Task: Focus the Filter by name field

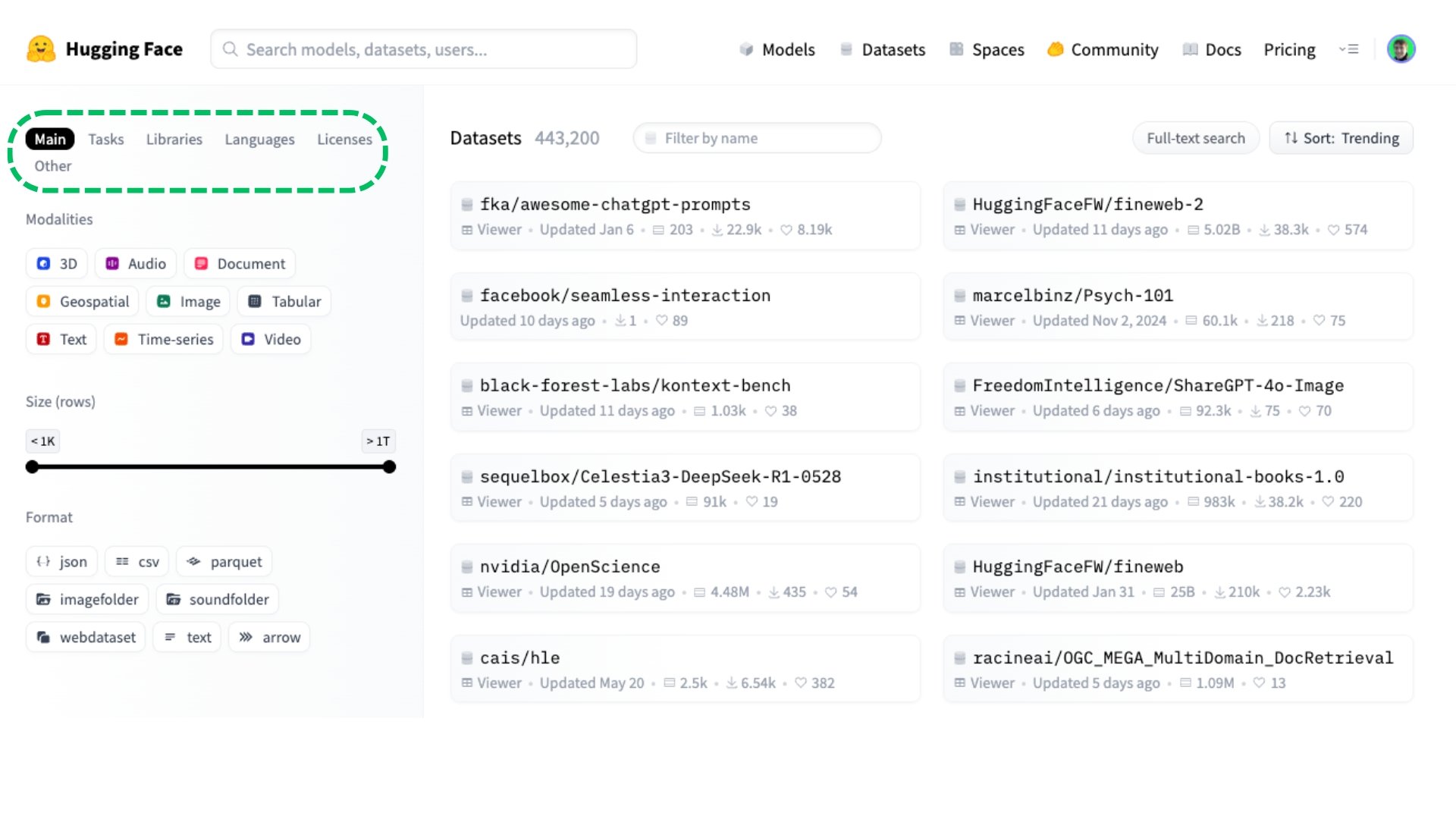Action: [x=758, y=138]
